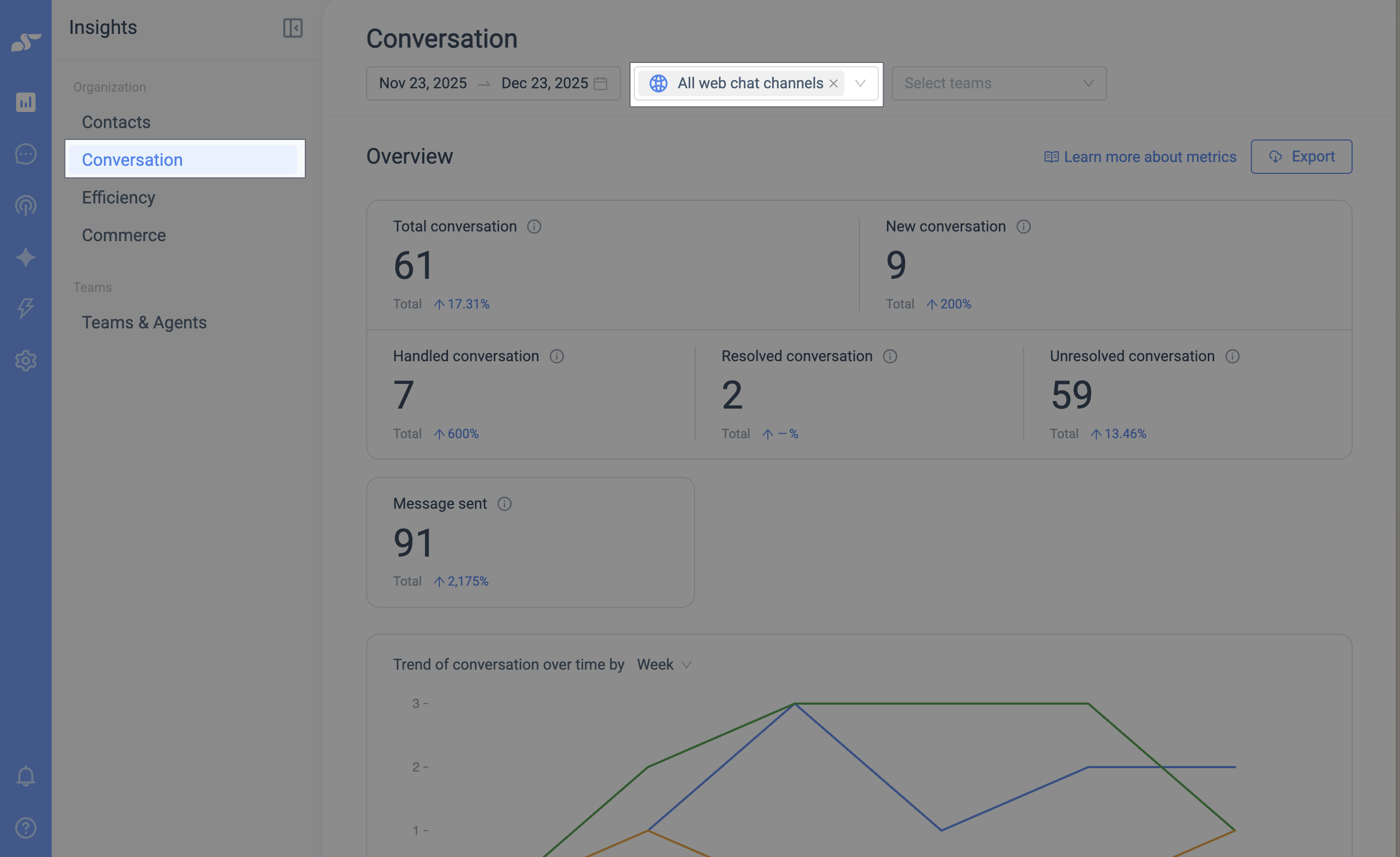Open the Select teams dropdown
This screenshot has height=857, width=1400.
999,83
